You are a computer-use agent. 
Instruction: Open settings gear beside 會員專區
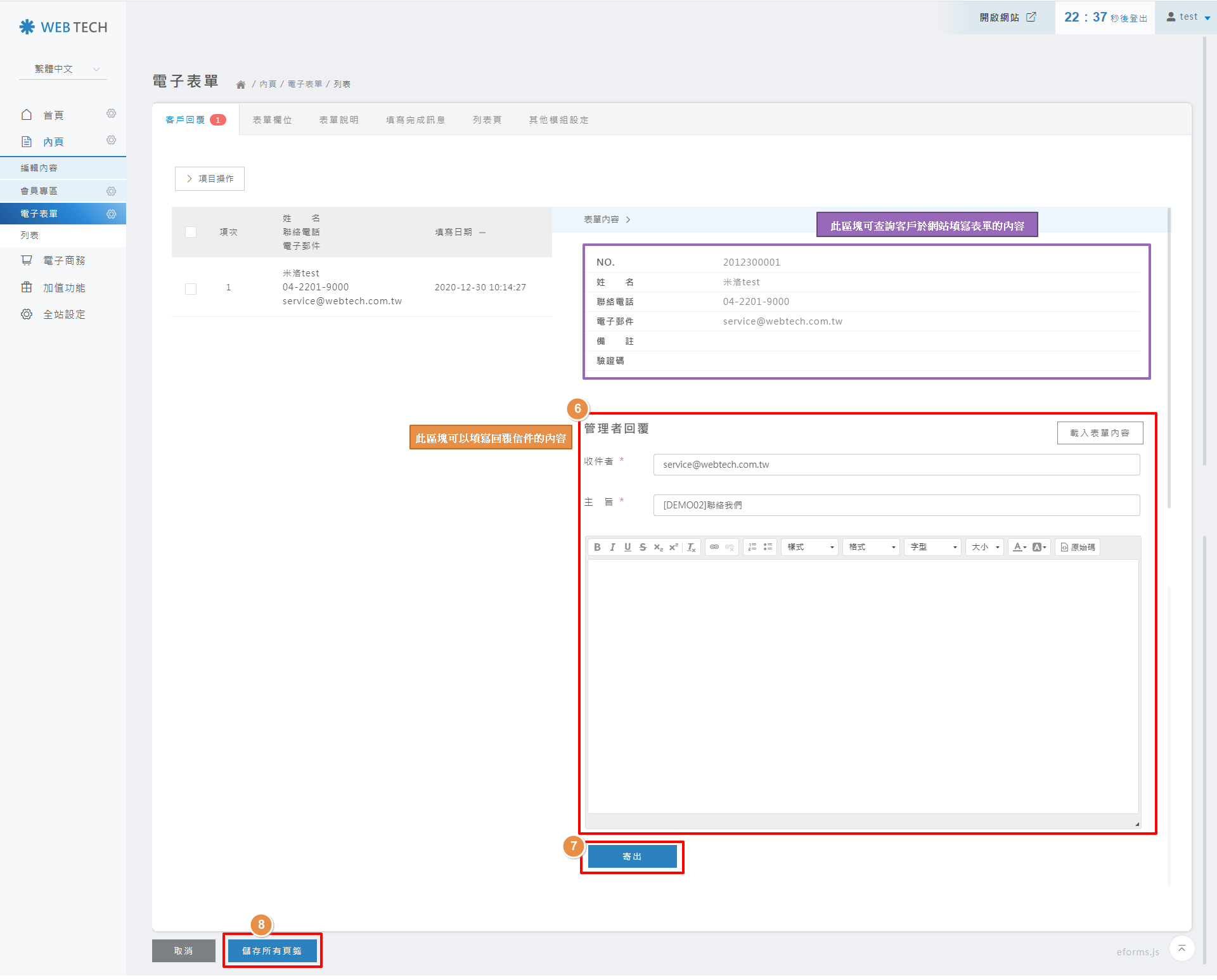coord(112,191)
